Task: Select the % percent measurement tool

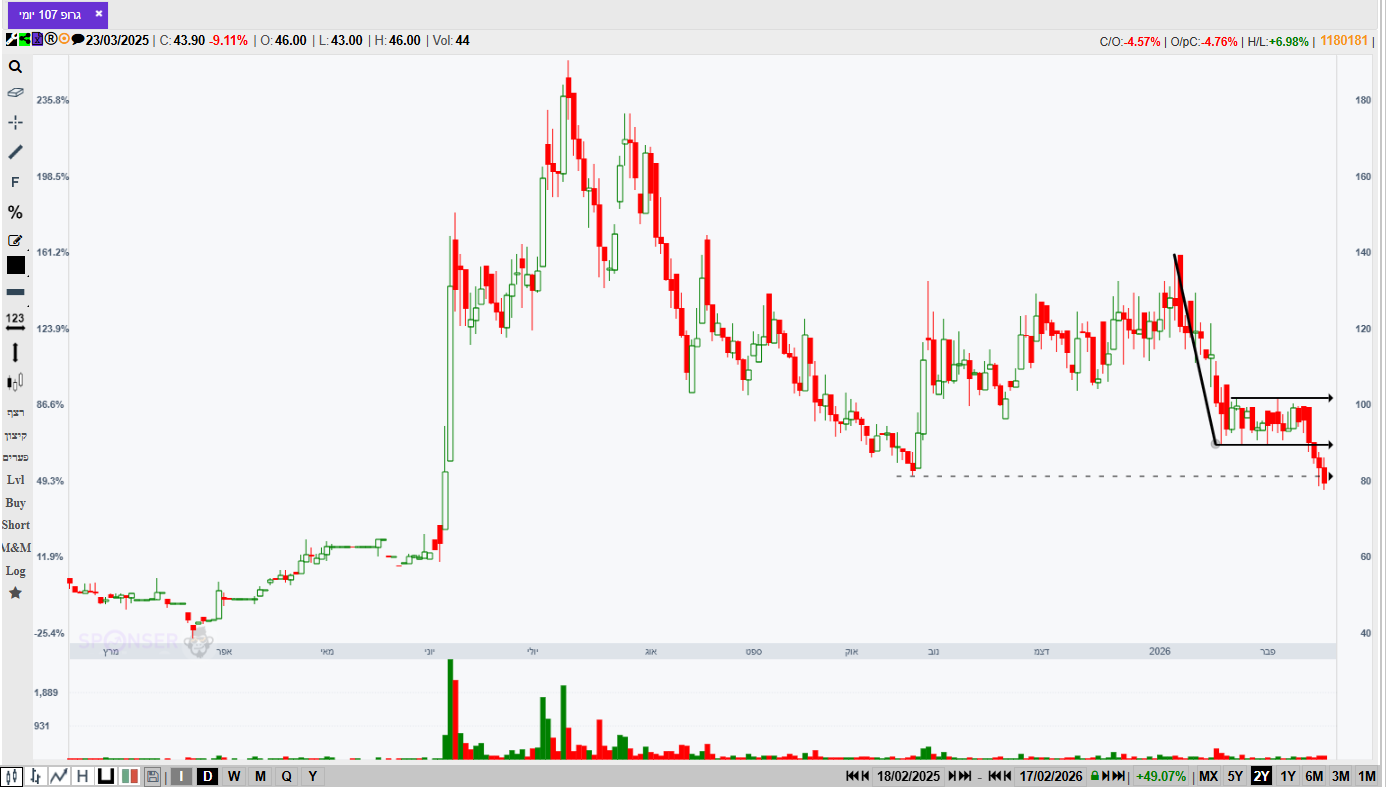Action: [15, 212]
